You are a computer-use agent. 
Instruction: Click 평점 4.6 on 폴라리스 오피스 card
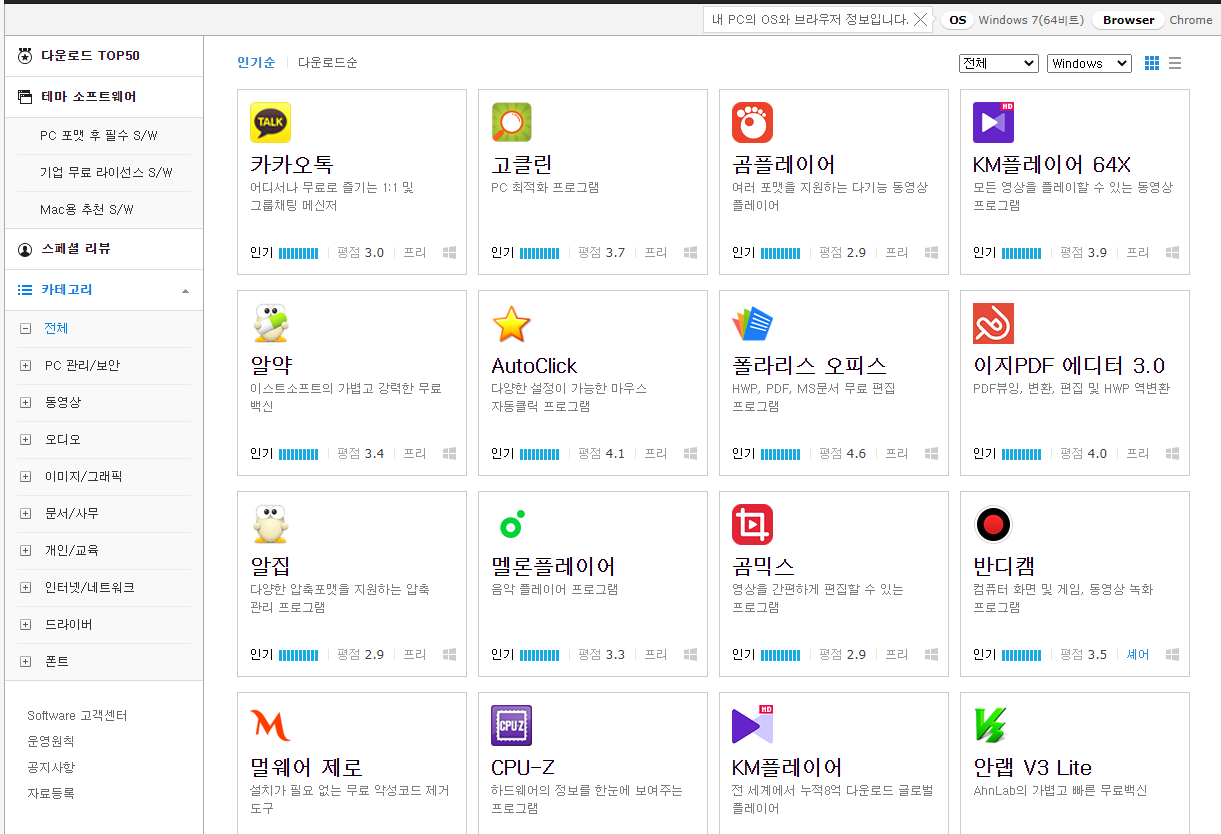(x=842, y=454)
